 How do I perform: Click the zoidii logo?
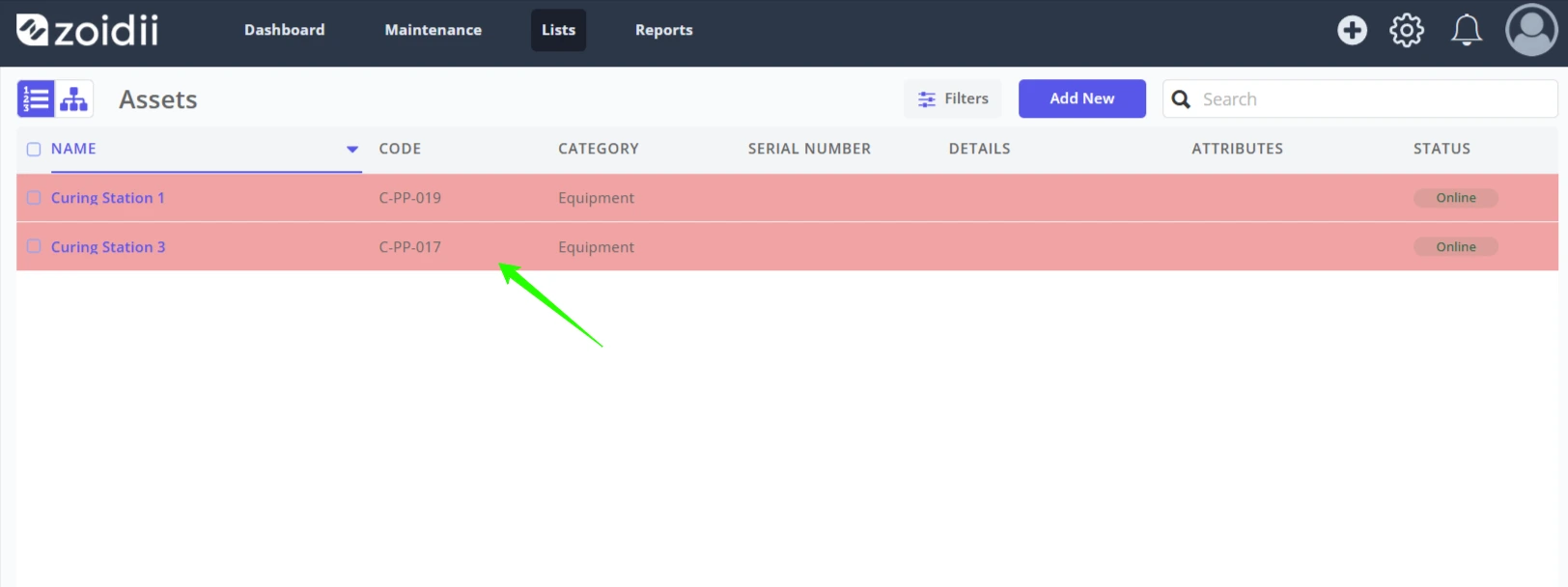click(88, 30)
